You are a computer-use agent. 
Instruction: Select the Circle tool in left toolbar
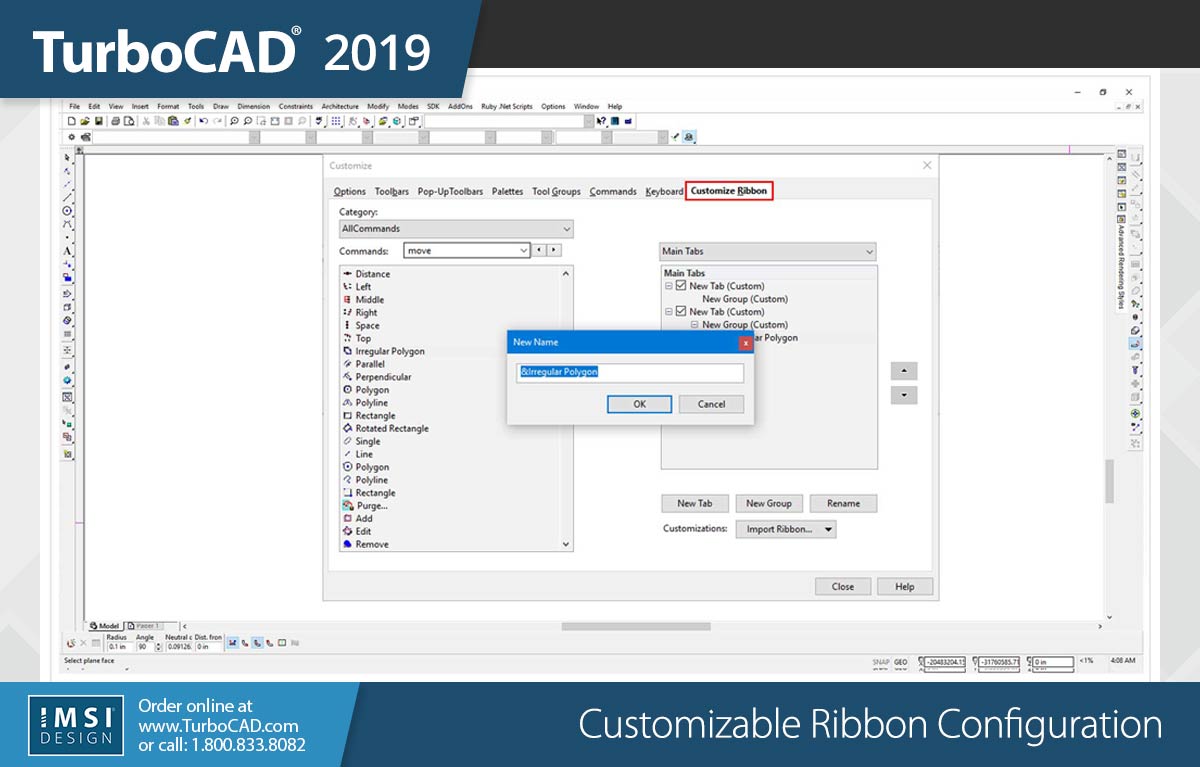[x=67, y=211]
